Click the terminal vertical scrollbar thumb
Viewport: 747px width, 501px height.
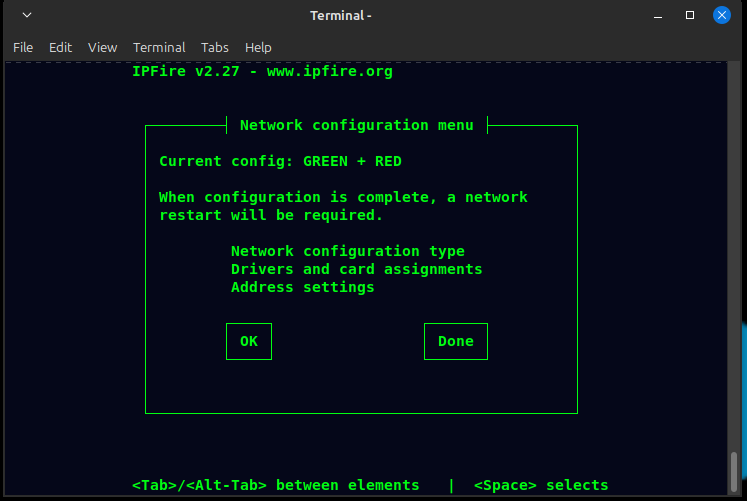tap(735, 470)
